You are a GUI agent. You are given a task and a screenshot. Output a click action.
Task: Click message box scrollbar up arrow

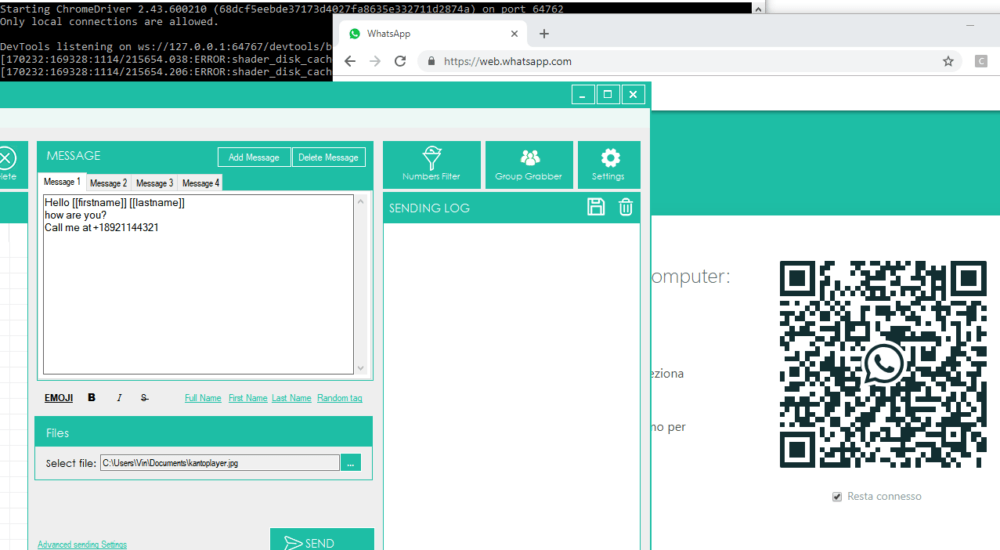360,202
